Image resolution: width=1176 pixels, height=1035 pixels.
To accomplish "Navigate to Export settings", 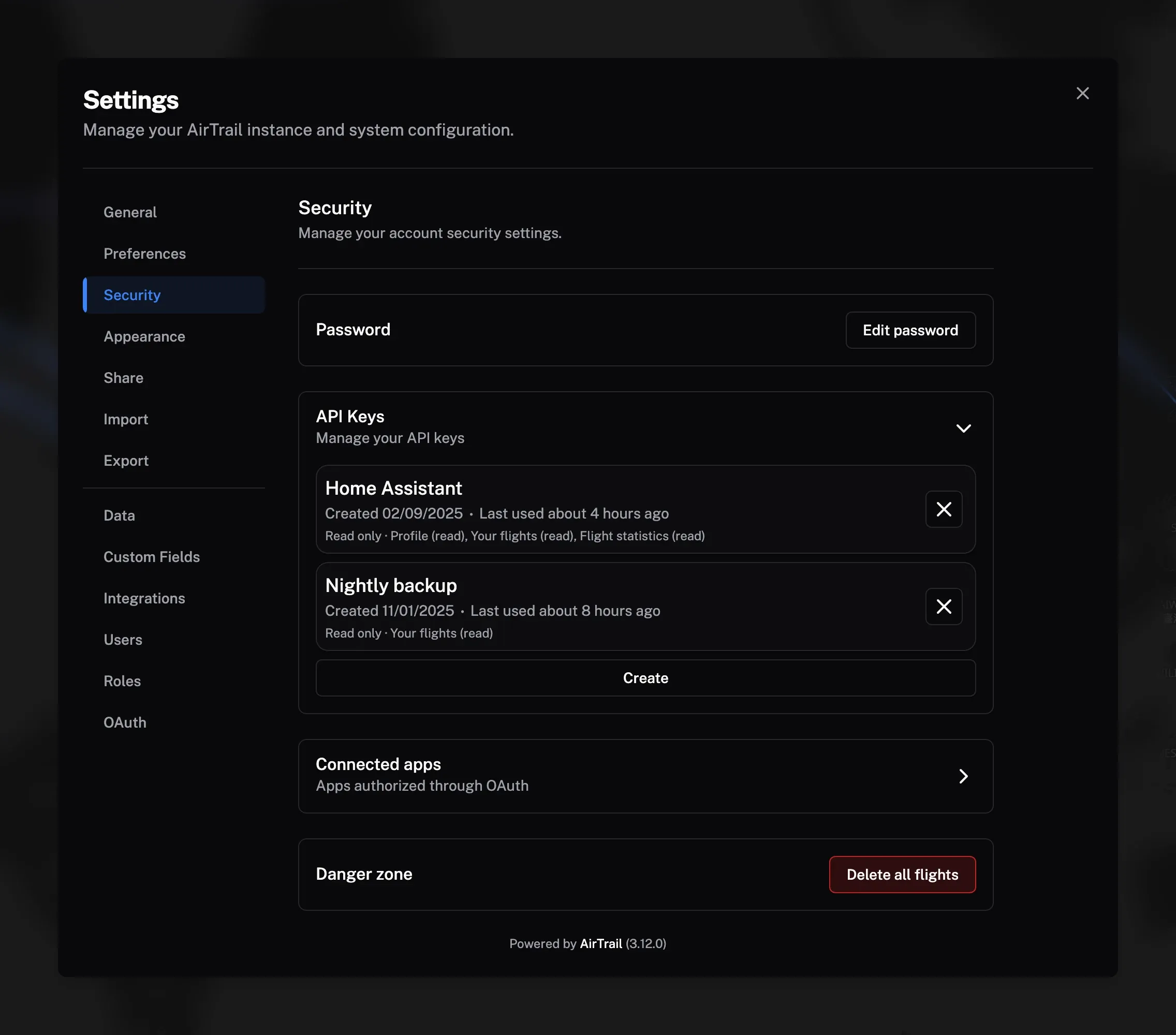I will [174, 461].
